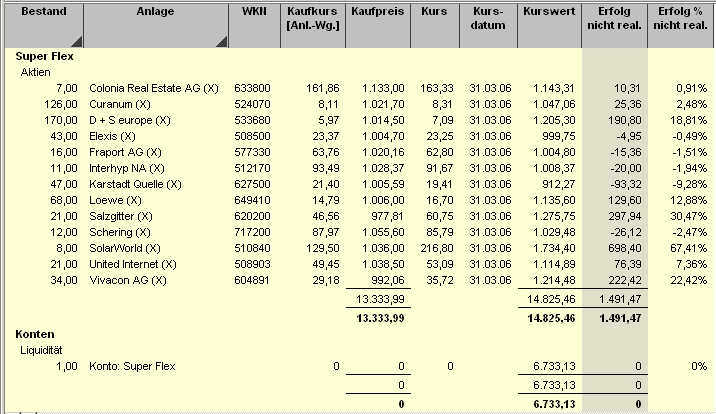Select the Liquidität subgroup row

coord(41,350)
